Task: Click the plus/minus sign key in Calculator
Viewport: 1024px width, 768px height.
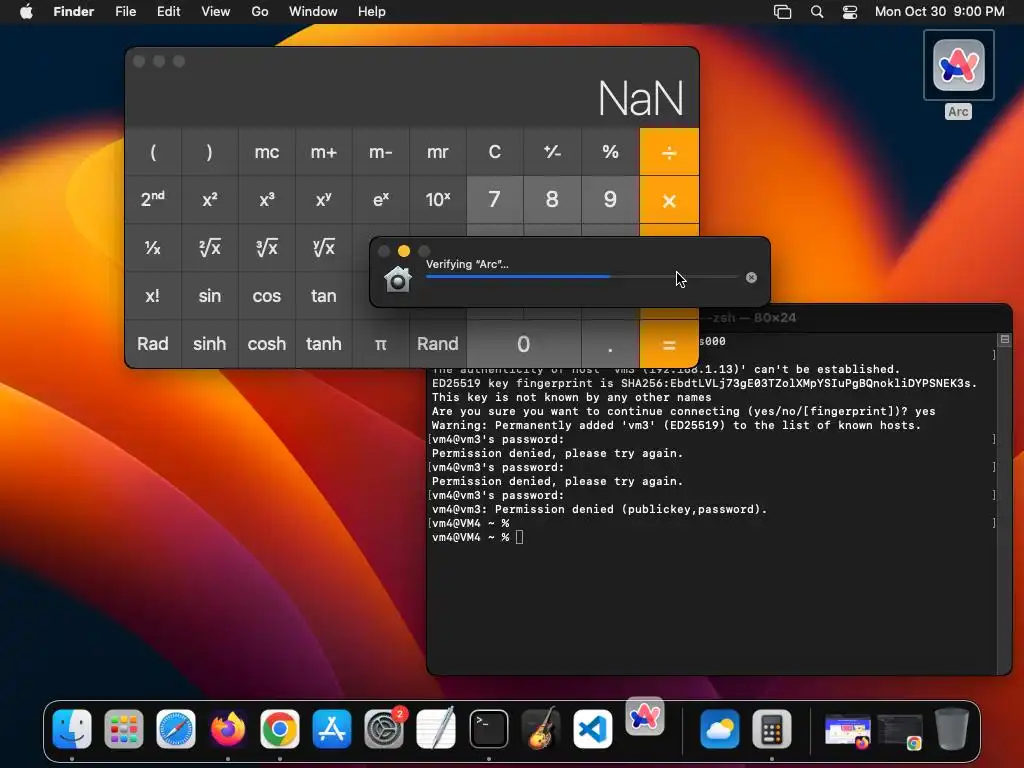Action: 552,152
